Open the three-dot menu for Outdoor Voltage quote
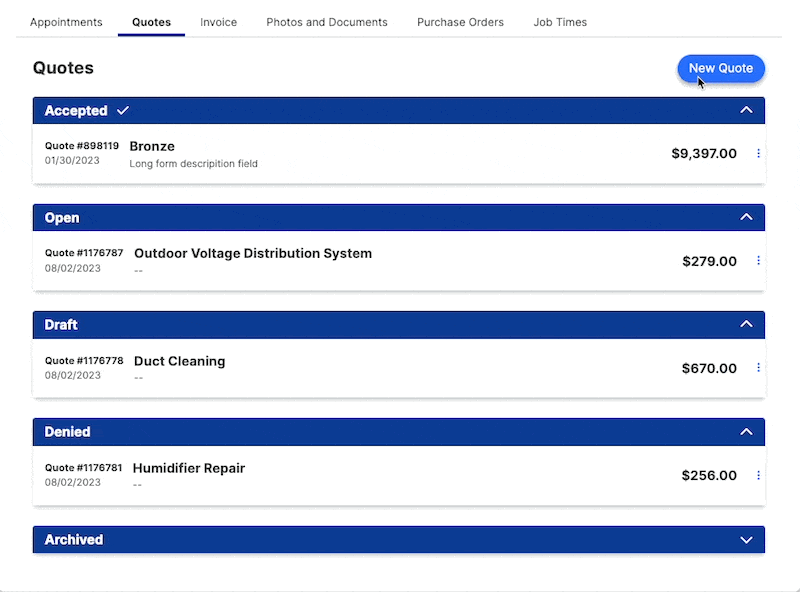The height and width of the screenshot is (592, 800). point(758,261)
